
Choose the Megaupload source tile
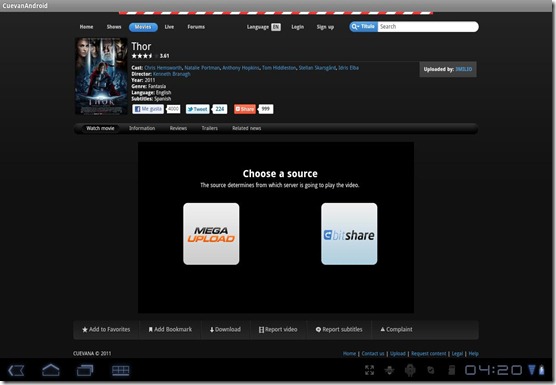(211, 234)
